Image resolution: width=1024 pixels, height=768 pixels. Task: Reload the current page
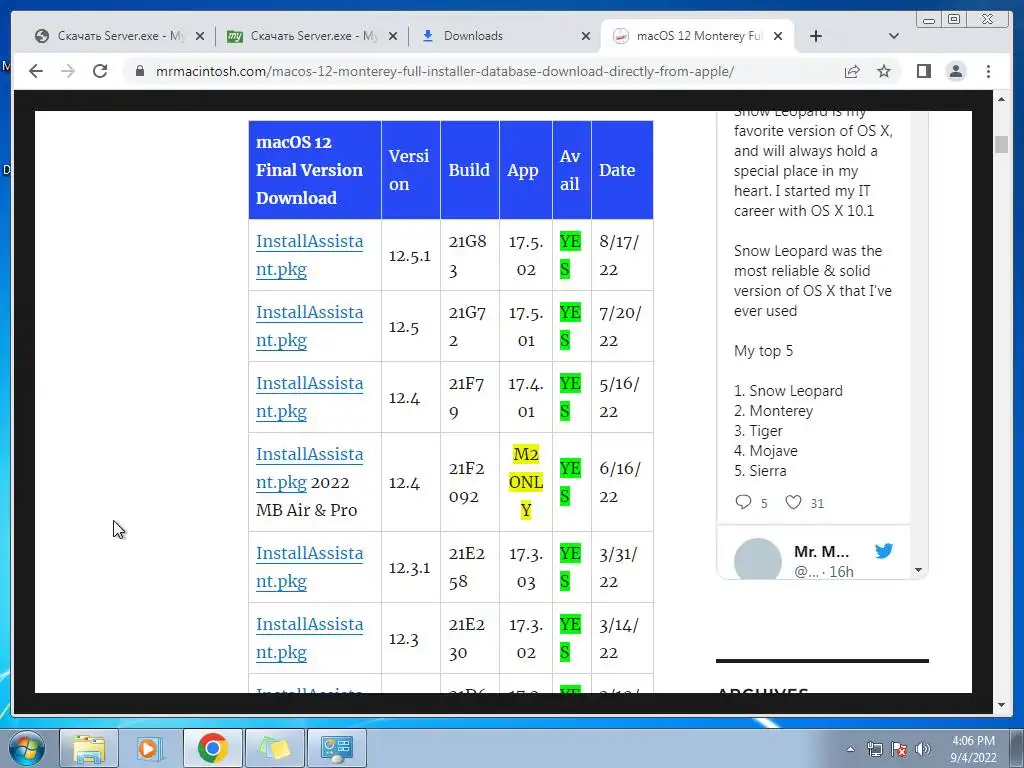100,71
